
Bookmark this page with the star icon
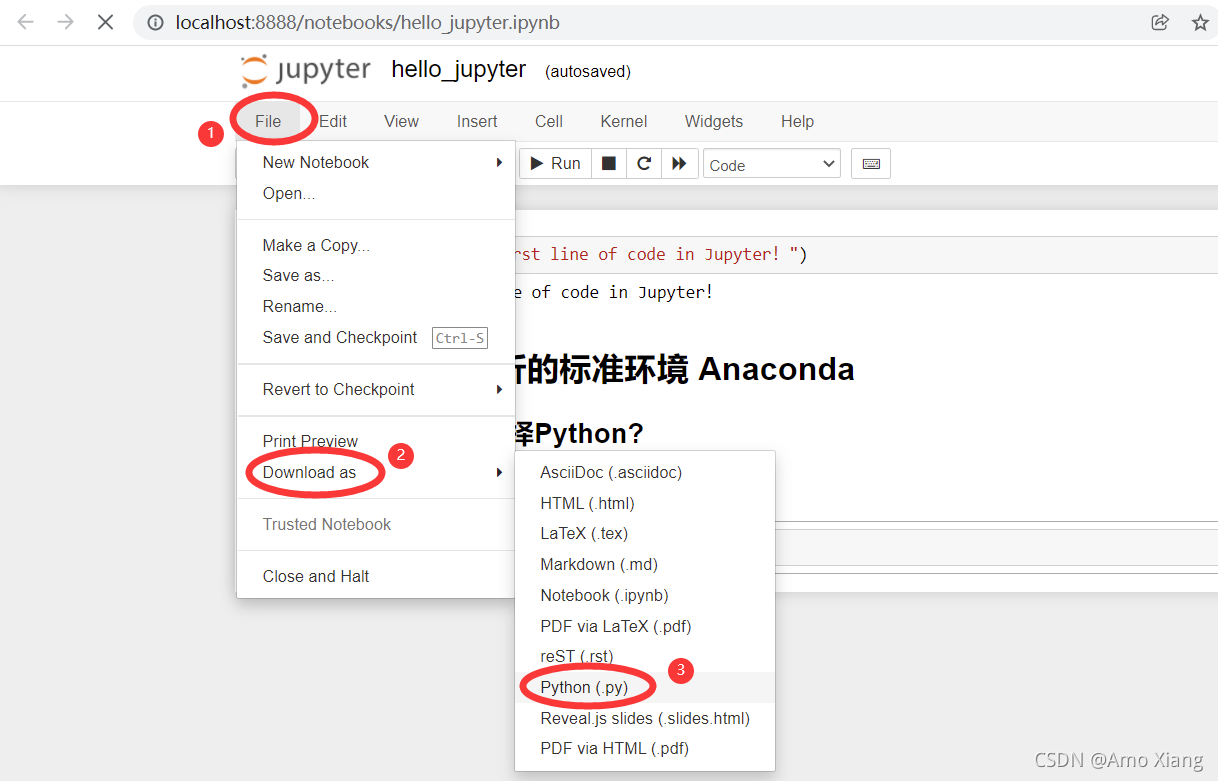point(1200,22)
